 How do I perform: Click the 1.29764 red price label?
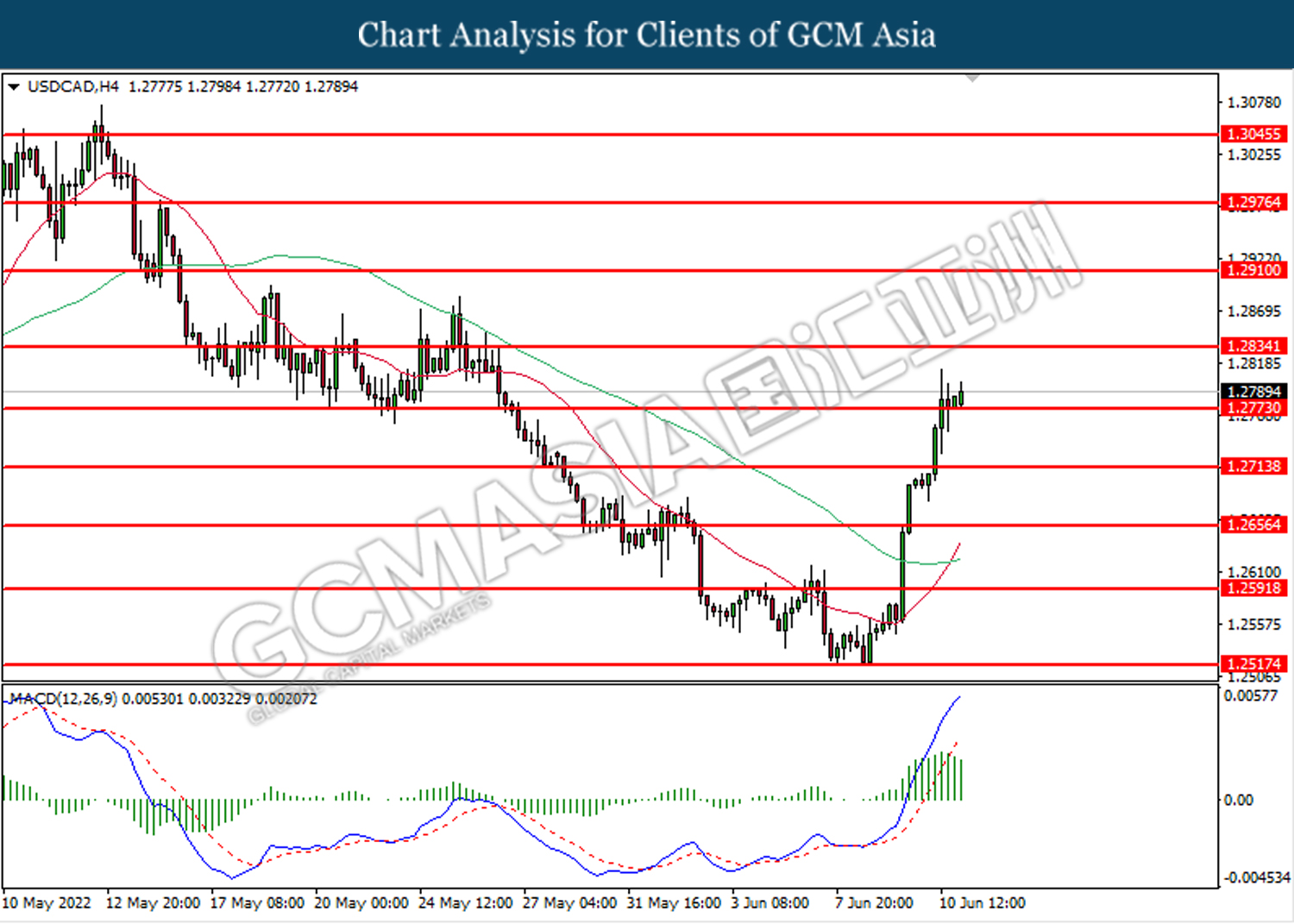pyautogui.click(x=1253, y=202)
